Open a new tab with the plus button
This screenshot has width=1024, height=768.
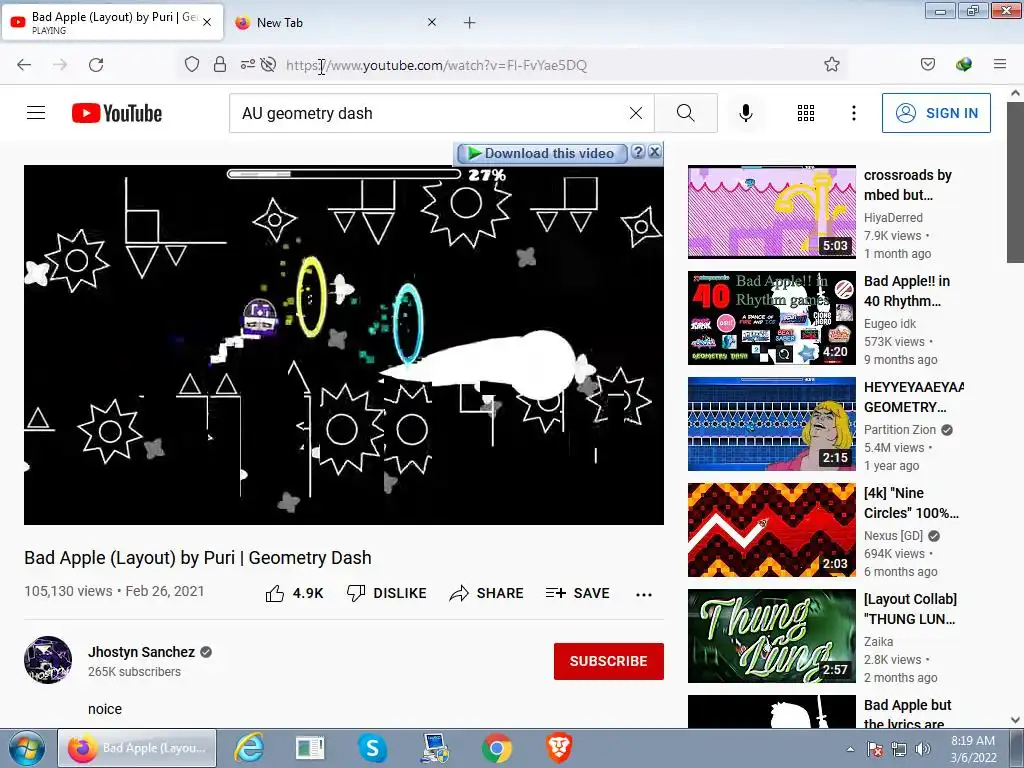(x=470, y=23)
